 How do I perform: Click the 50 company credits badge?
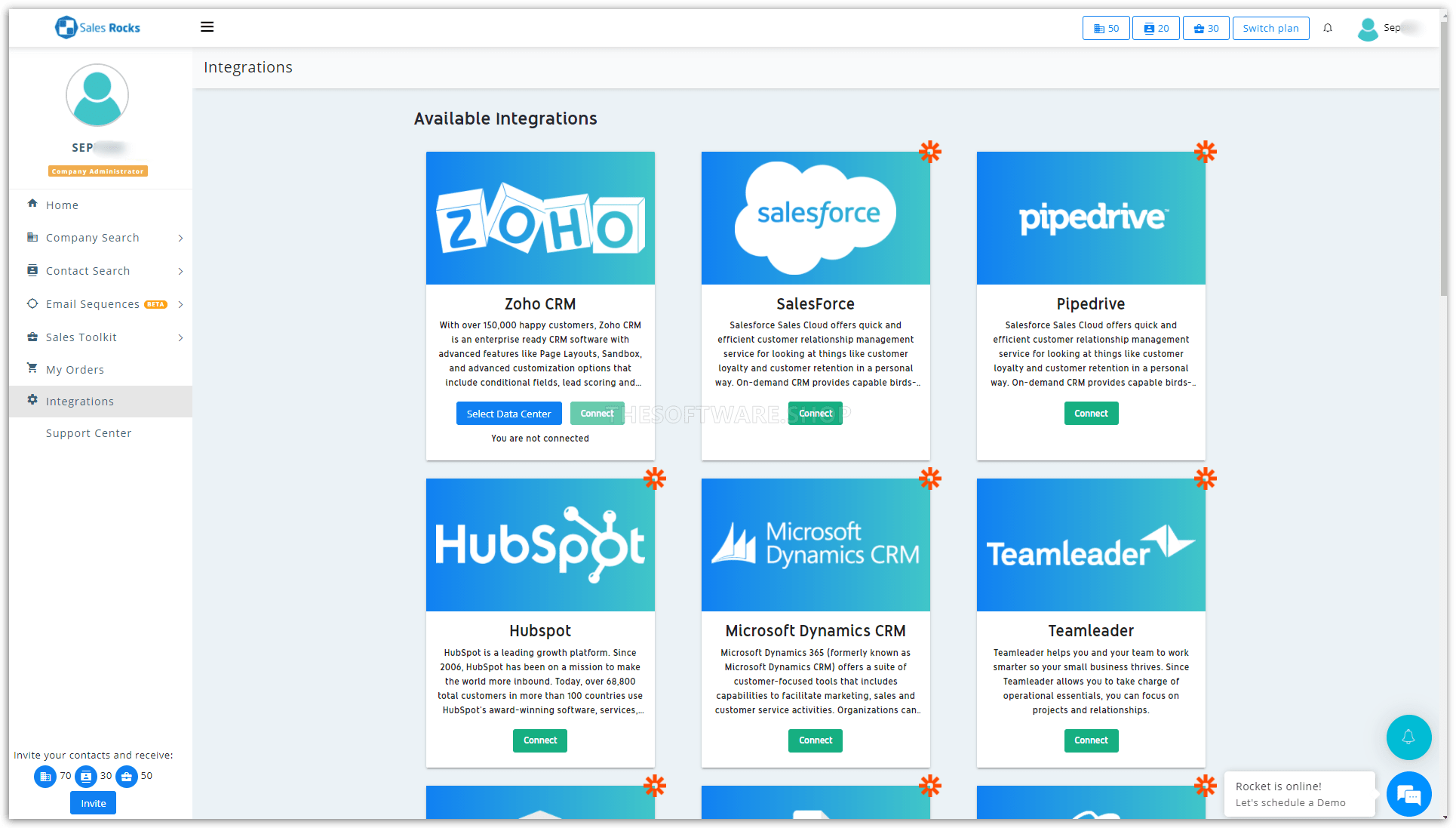coord(1106,28)
